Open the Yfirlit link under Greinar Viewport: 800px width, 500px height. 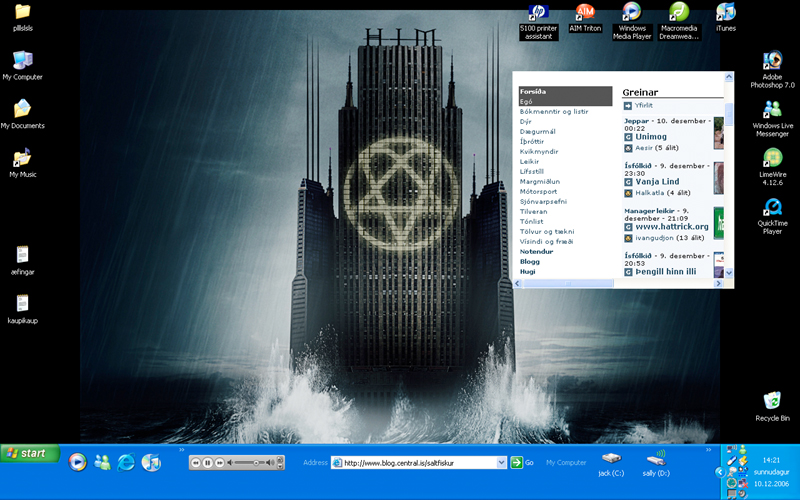click(x=643, y=105)
